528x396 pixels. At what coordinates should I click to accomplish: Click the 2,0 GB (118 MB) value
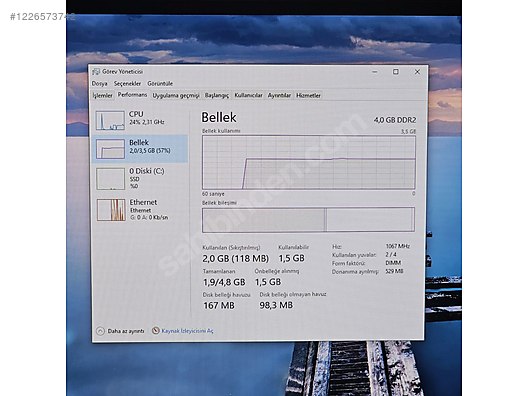235,259
